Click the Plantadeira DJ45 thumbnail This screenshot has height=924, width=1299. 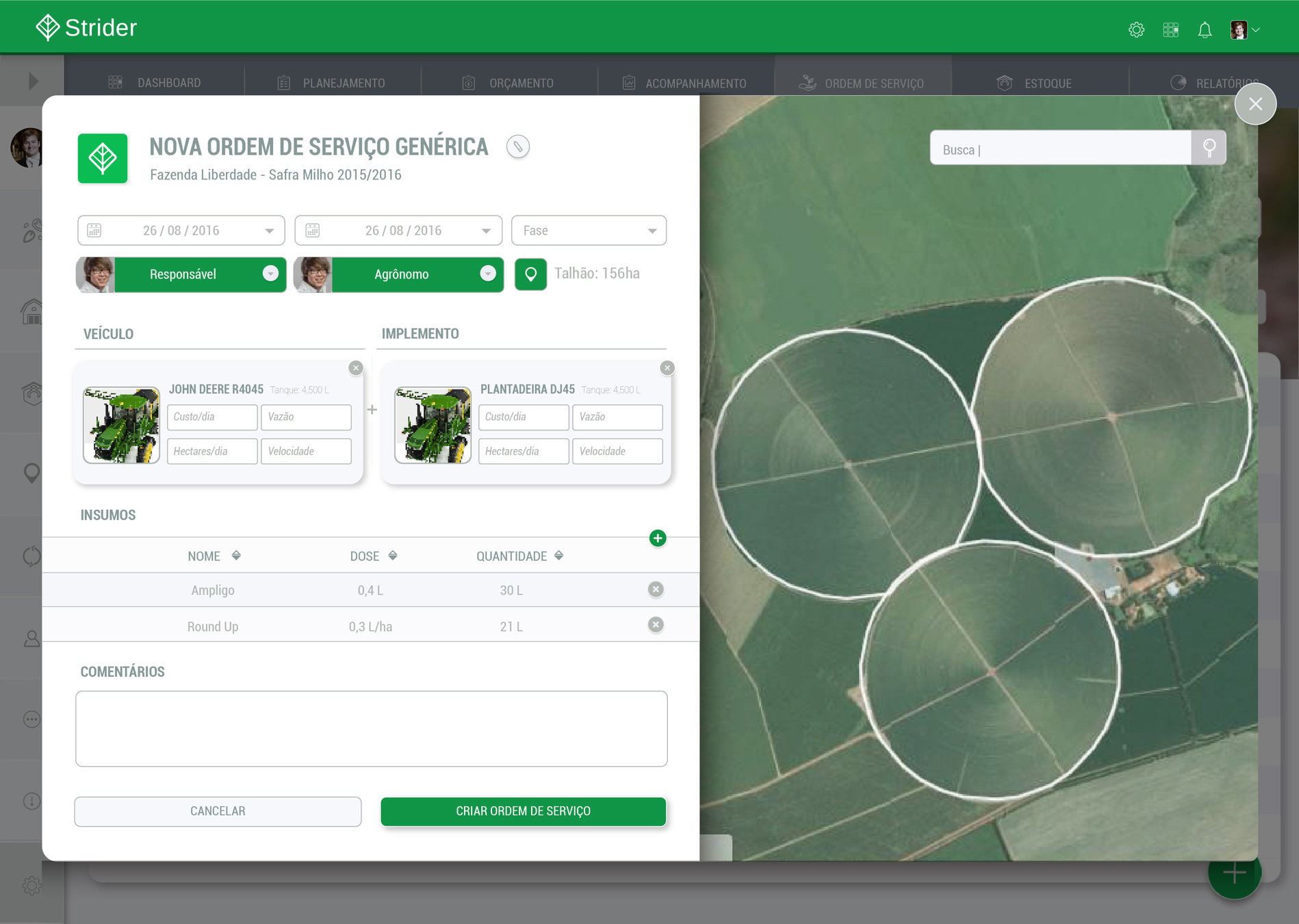(x=433, y=425)
